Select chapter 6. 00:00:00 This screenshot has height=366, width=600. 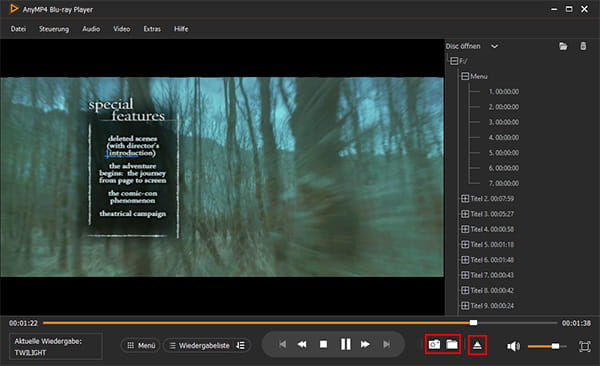coord(504,168)
